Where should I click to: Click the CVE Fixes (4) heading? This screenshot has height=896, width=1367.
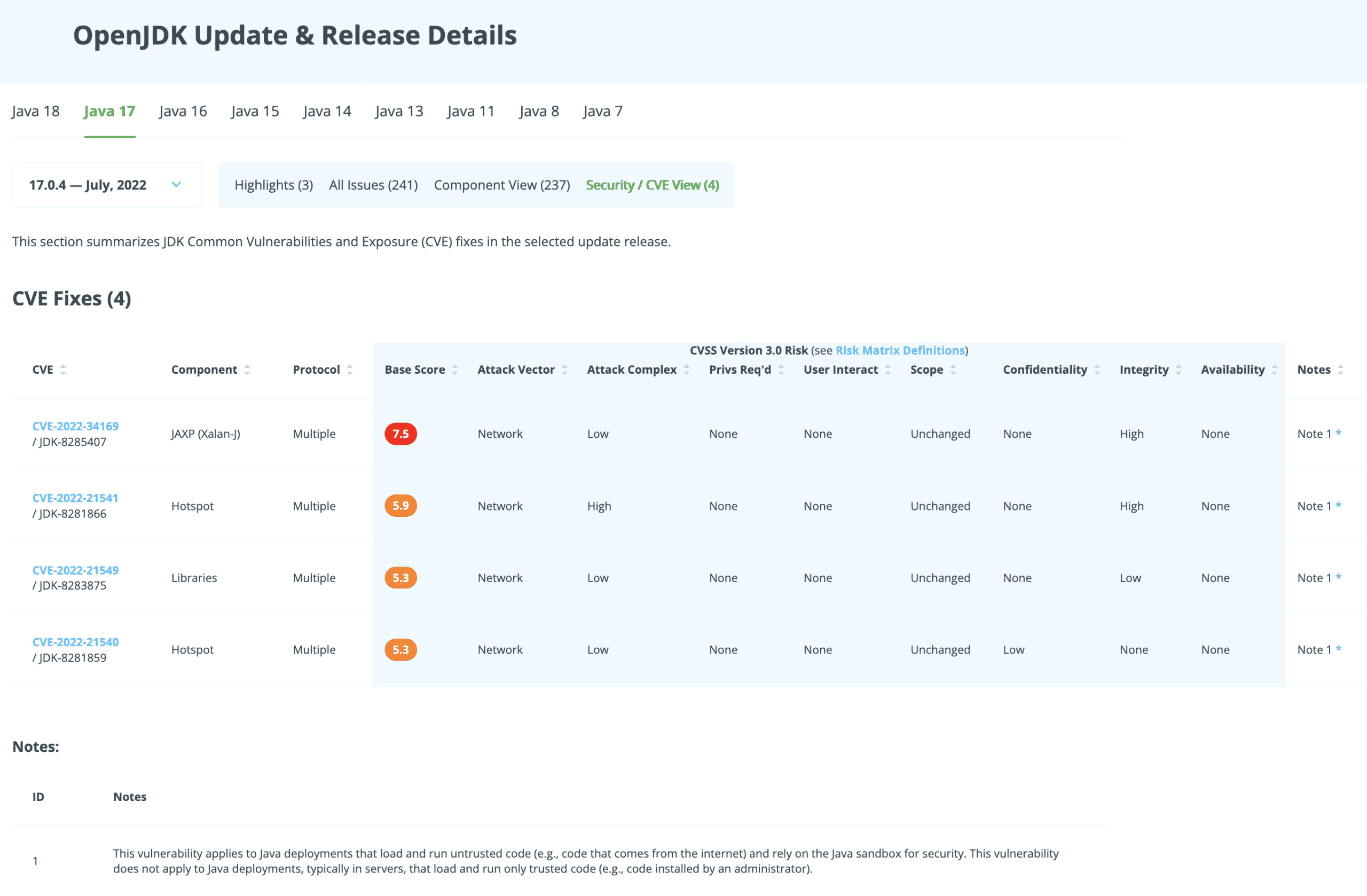72,298
